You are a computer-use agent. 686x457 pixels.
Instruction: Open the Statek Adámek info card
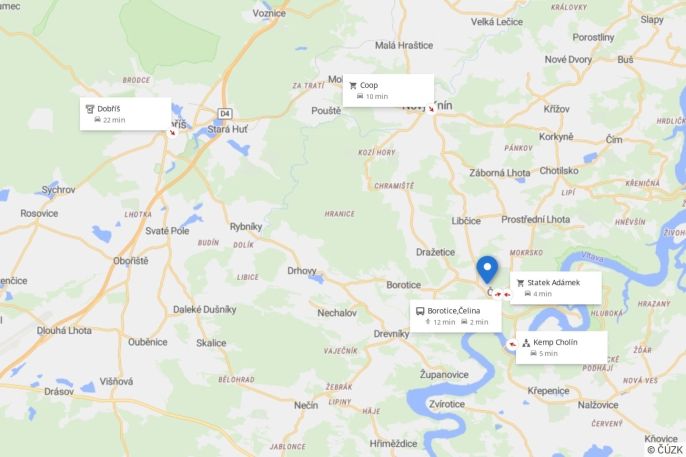(556, 288)
